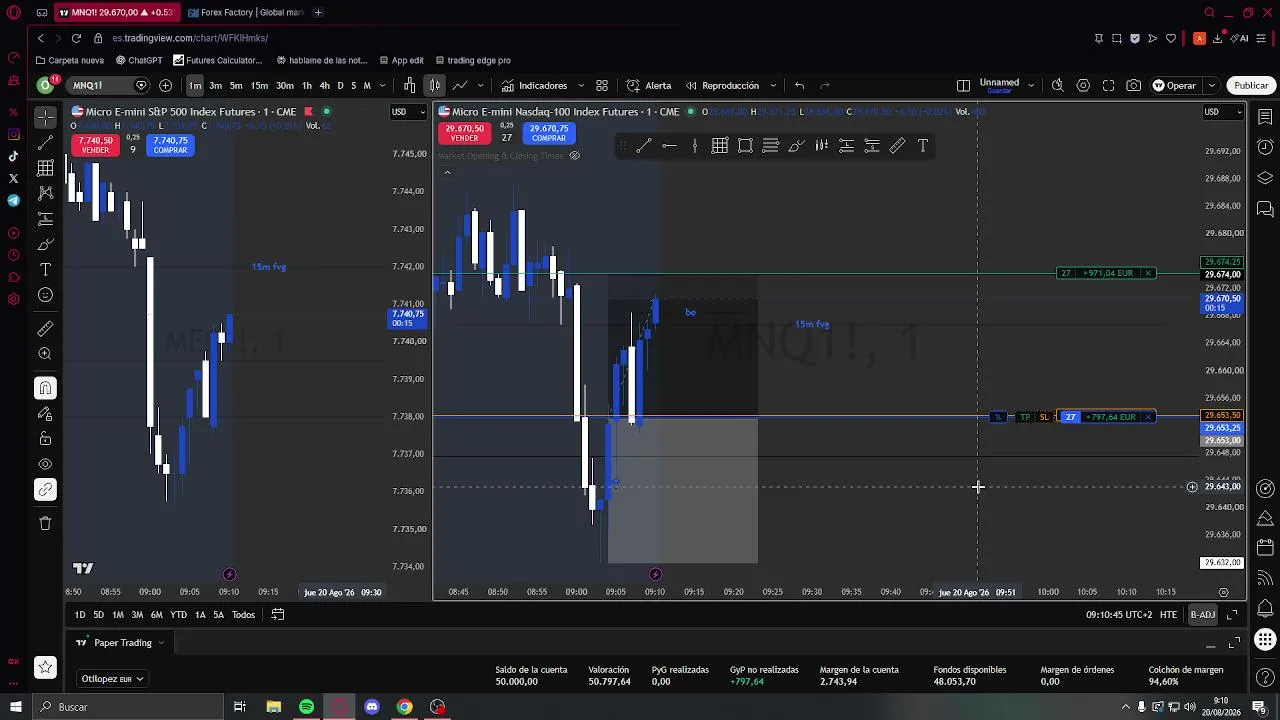The height and width of the screenshot is (720, 1280).
Task: Expand the Paper Trading broker dropdown
Action: pos(160,643)
